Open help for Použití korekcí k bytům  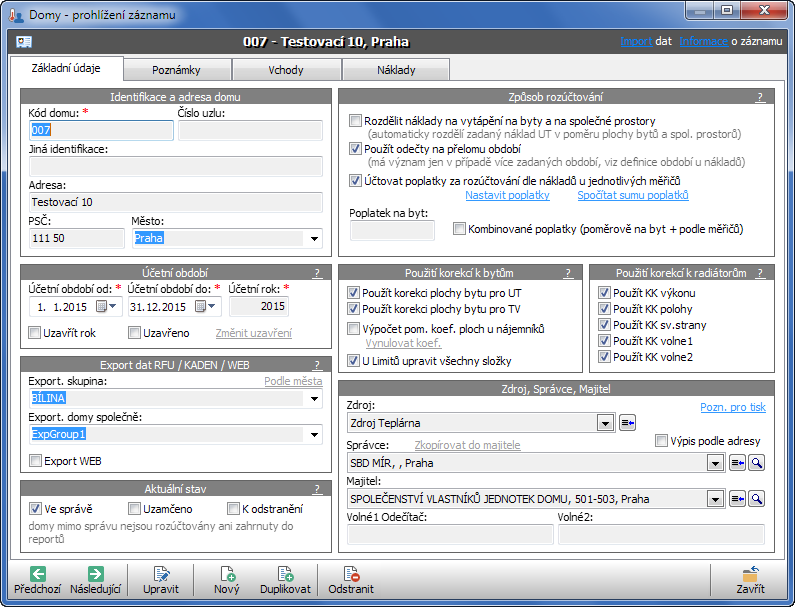(x=568, y=273)
